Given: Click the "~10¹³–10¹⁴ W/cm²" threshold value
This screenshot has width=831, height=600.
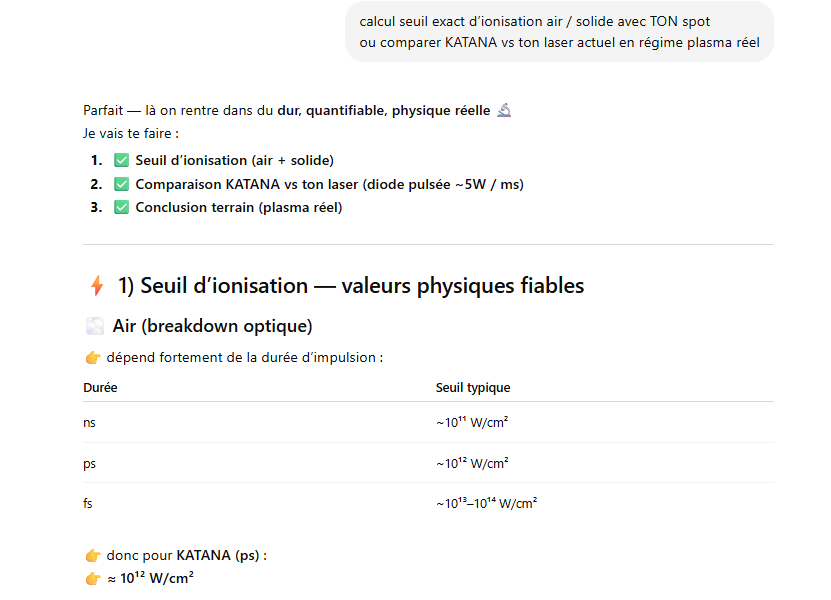Looking at the screenshot, I should 486,503.
